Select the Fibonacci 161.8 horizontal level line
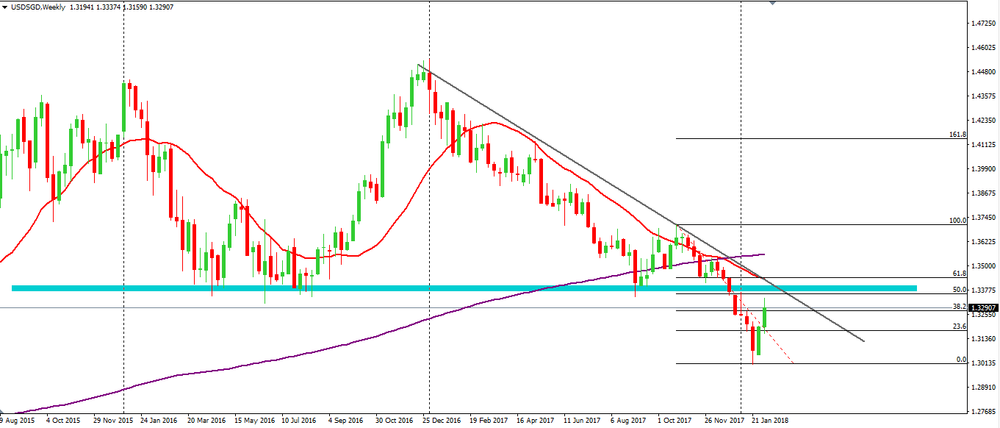This screenshot has height=428, width=1000. tap(823, 138)
